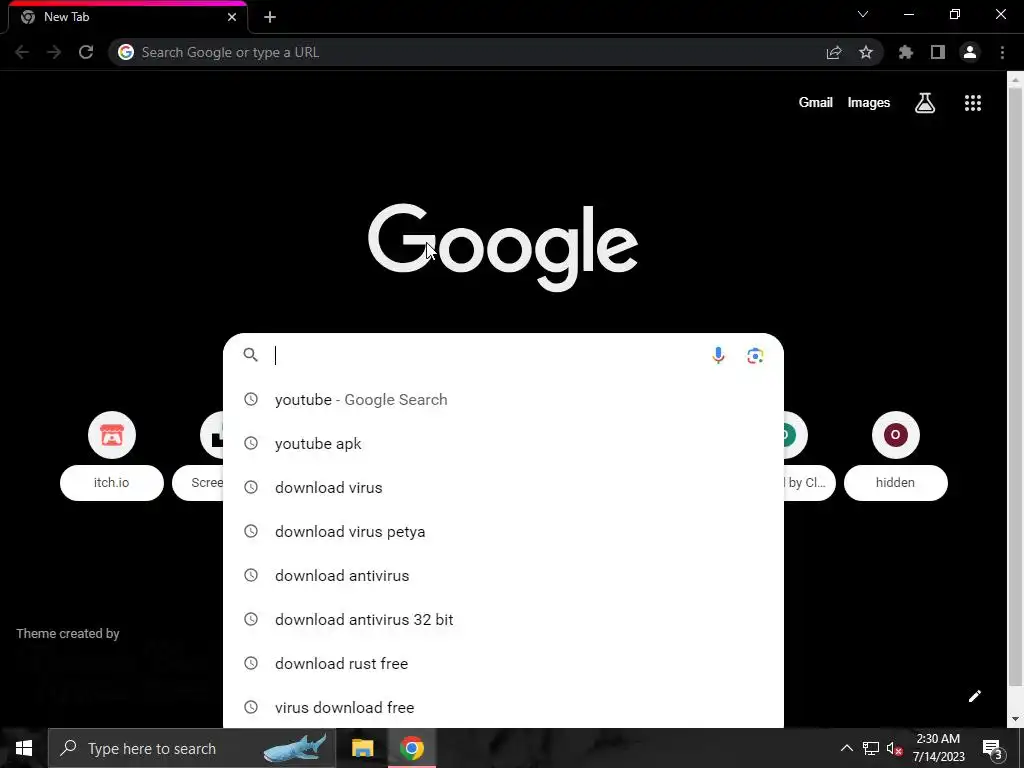
Task: Open the notification center icon
Action: pyautogui.click(x=993, y=748)
